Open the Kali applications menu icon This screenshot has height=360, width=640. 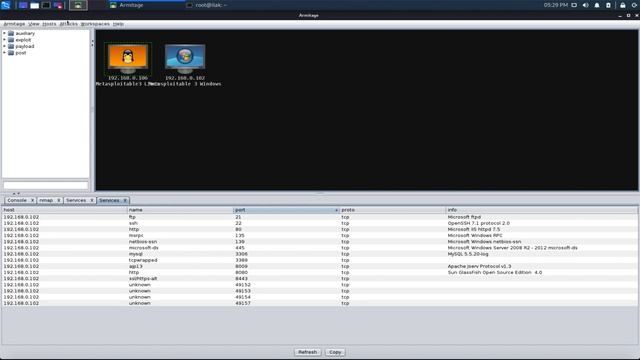5,5
